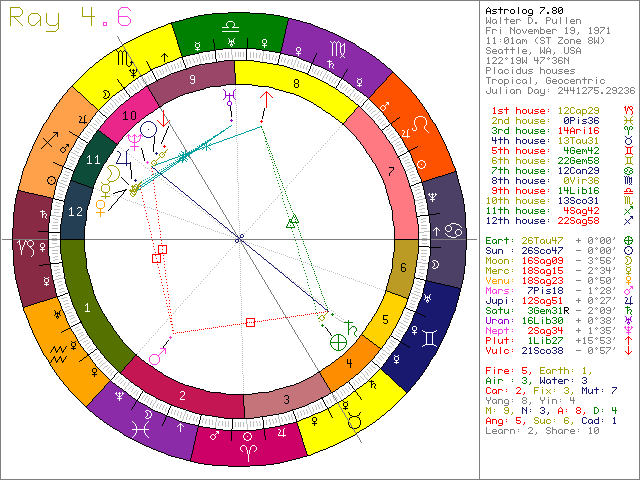Click the 'Learn: 2, Share: 10' line

[542, 431]
